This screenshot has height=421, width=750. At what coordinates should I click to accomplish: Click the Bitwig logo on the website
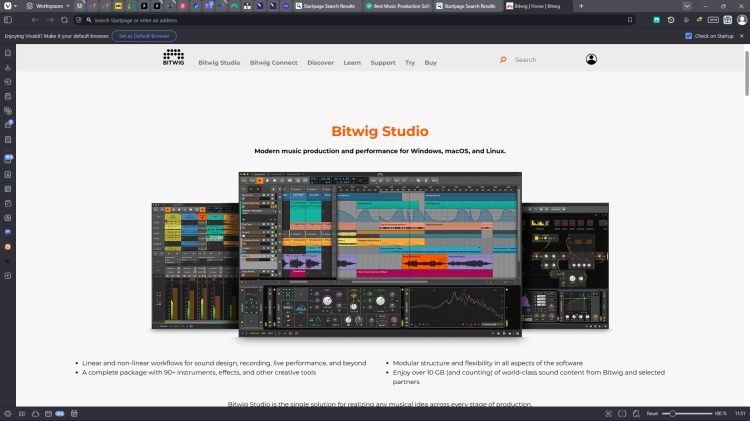click(x=173, y=57)
